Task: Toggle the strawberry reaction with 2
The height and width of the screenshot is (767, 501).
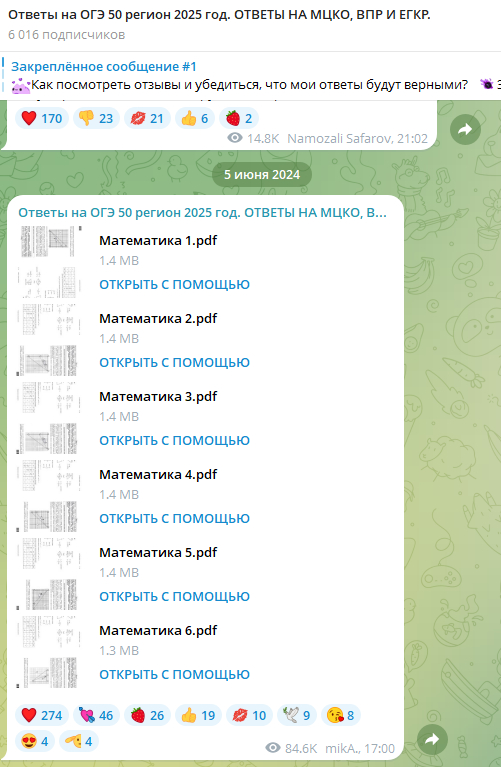Action: pyautogui.click(x=239, y=118)
